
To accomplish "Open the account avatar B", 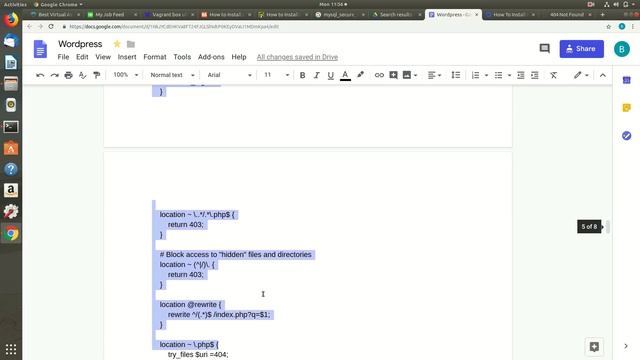I will pyautogui.click(x=622, y=49).
